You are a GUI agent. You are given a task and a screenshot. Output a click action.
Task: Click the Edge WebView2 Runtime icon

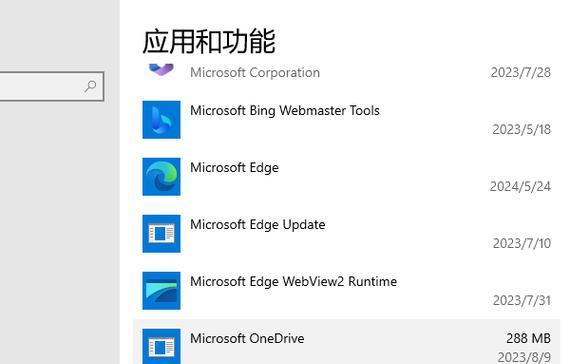coord(161,291)
